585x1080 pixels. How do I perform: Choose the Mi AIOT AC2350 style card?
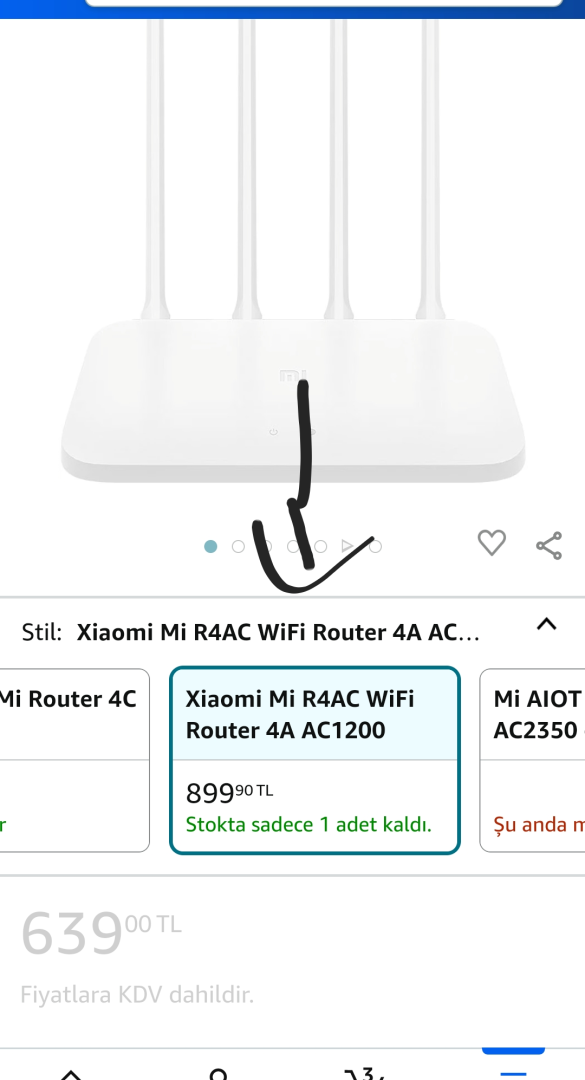pyautogui.click(x=532, y=760)
